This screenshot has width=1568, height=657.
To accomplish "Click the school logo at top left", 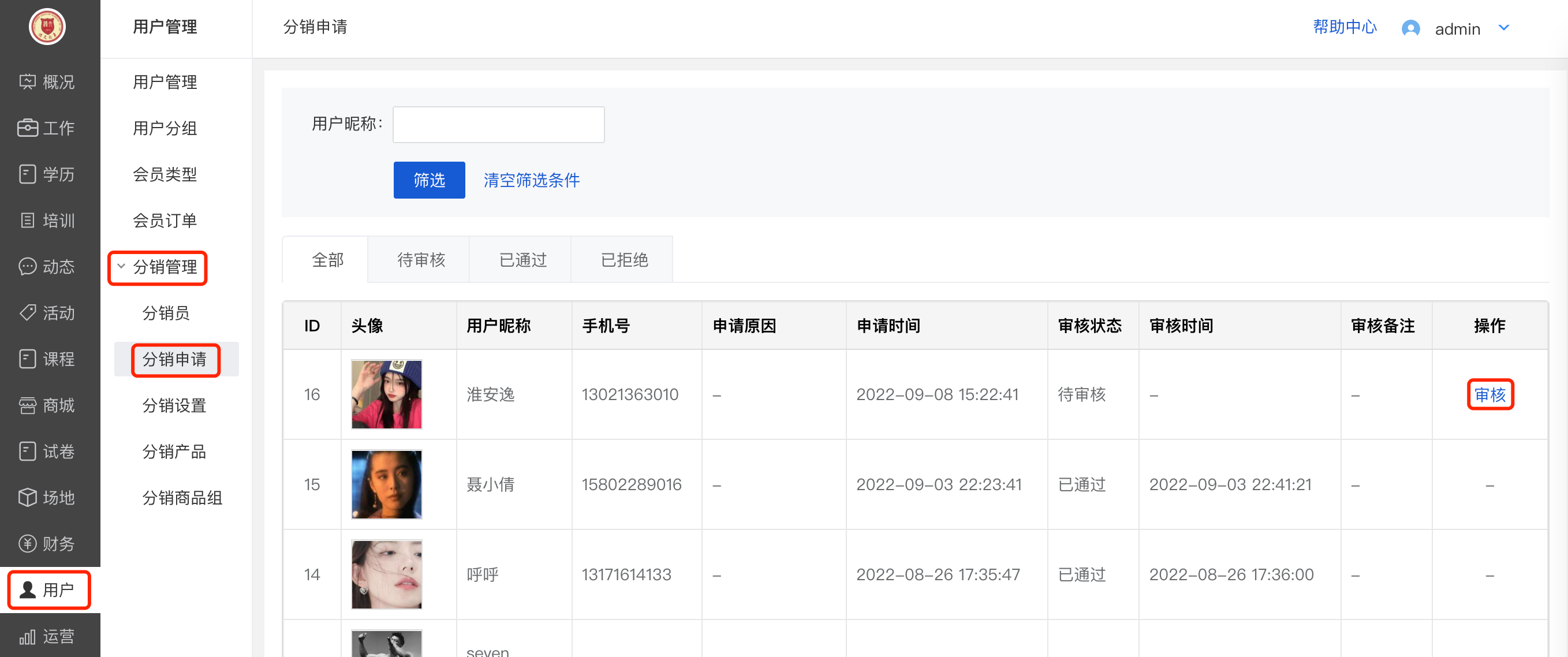I will click(47, 27).
